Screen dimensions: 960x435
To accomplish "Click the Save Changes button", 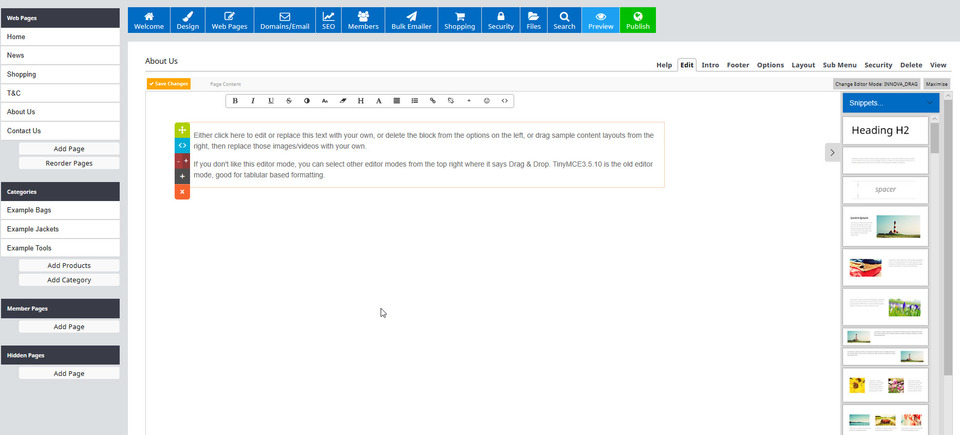I will (x=168, y=84).
